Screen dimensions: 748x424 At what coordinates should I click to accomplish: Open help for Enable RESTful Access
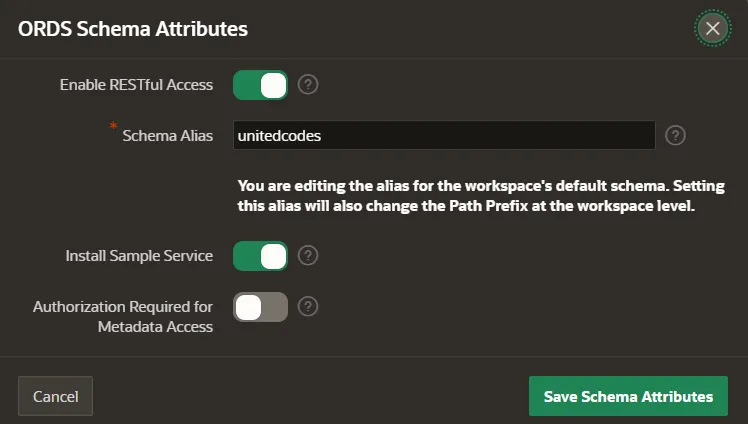pyautogui.click(x=308, y=85)
